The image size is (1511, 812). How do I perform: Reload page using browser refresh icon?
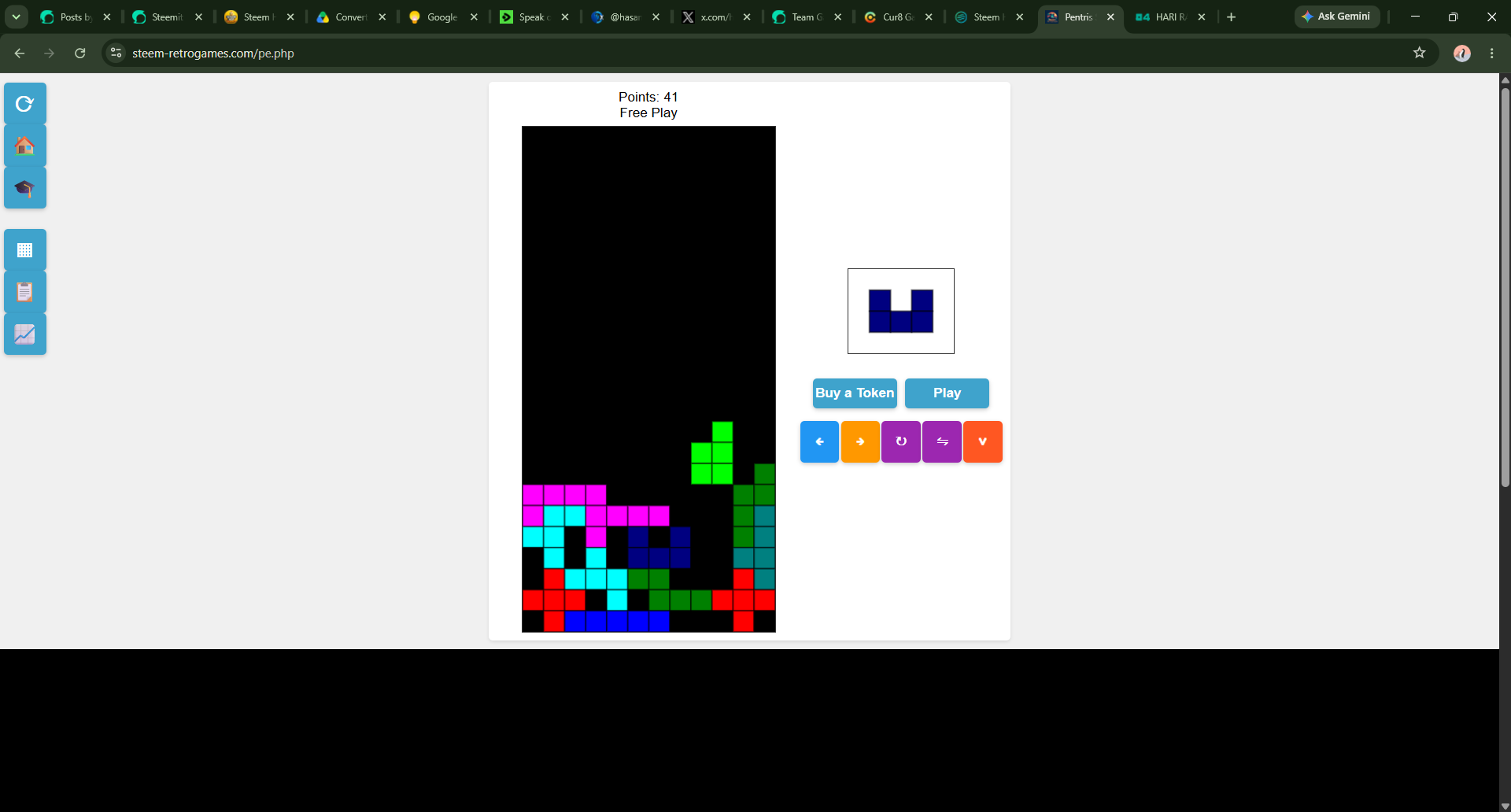click(x=79, y=53)
